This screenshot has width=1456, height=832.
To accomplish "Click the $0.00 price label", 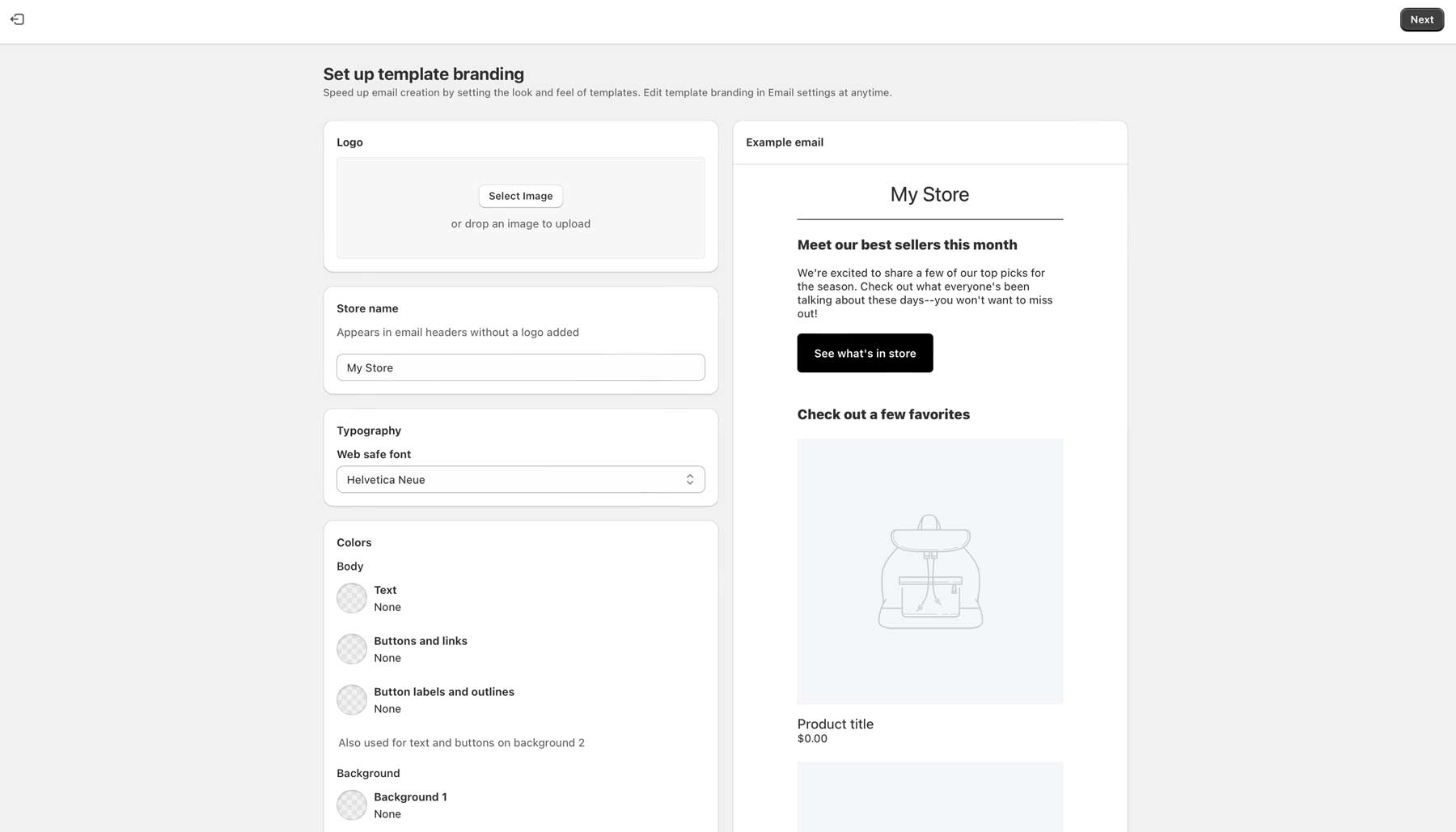I will pos(812,738).
